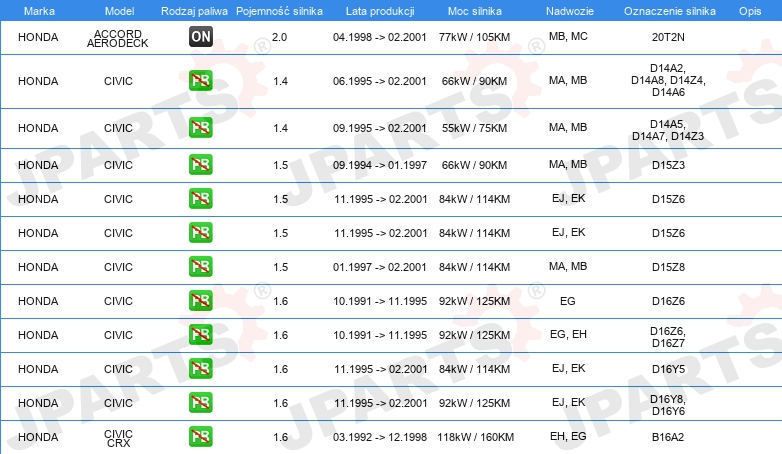This screenshot has height=454, width=782.
Task: Select engine codes D14A5, D14A7, D14Z3
Action: pyautogui.click(x=668, y=130)
